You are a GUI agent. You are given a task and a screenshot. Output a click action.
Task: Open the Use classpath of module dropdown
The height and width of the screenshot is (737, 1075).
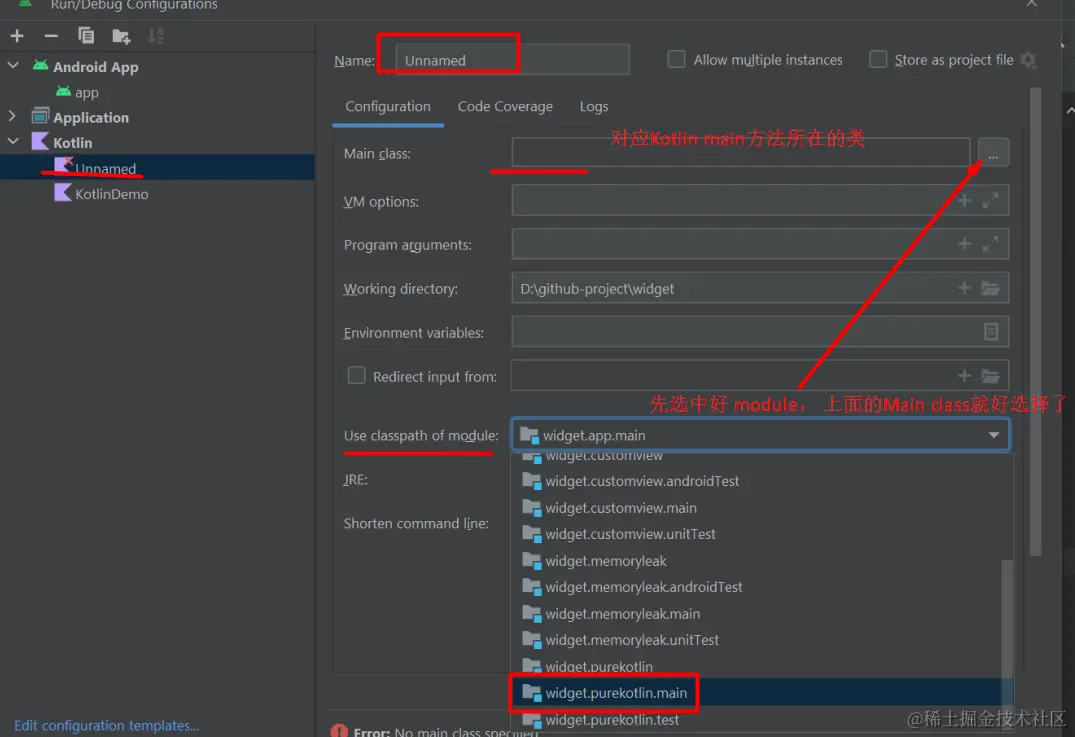pos(993,434)
